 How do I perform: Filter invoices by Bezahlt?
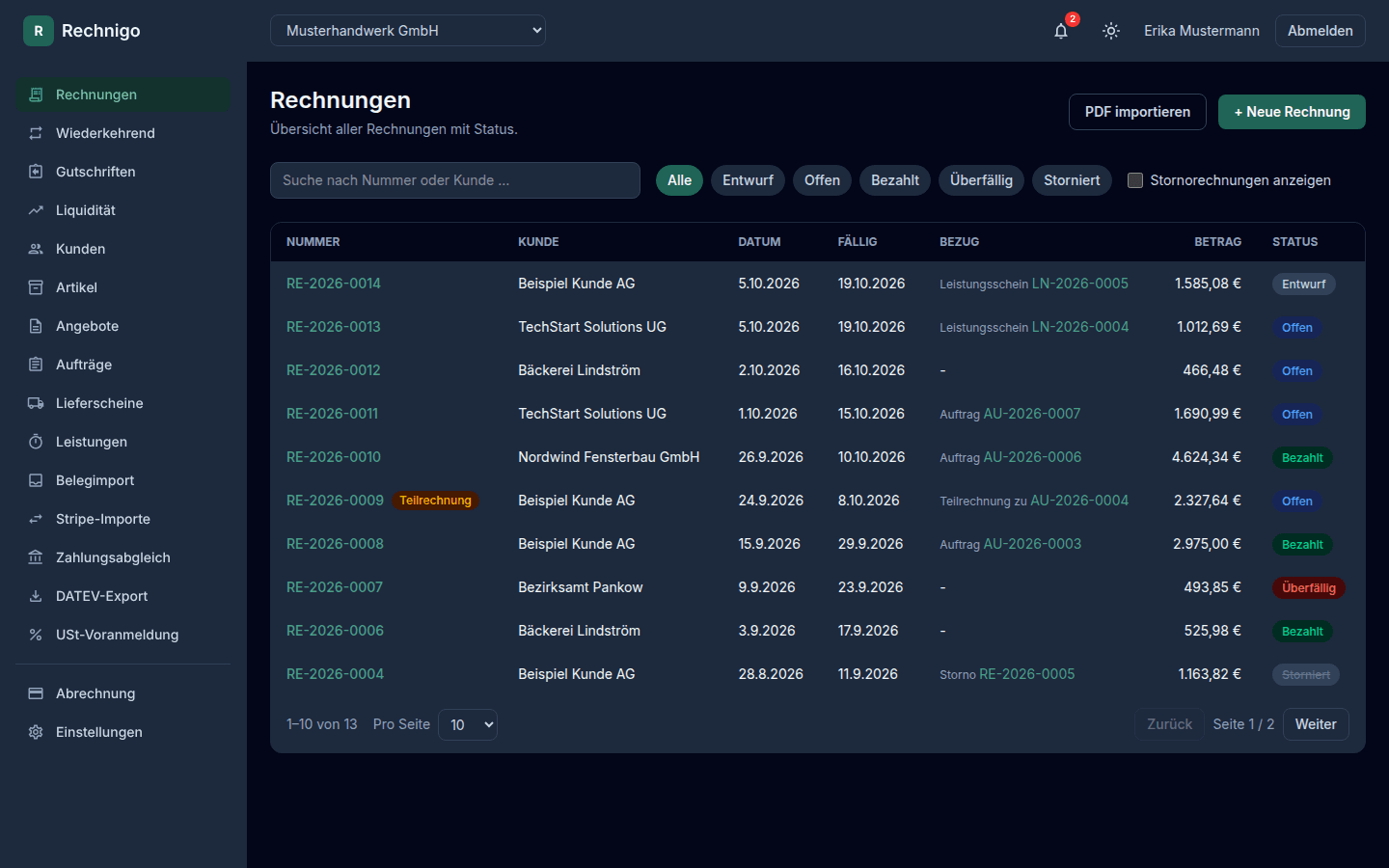(x=895, y=180)
